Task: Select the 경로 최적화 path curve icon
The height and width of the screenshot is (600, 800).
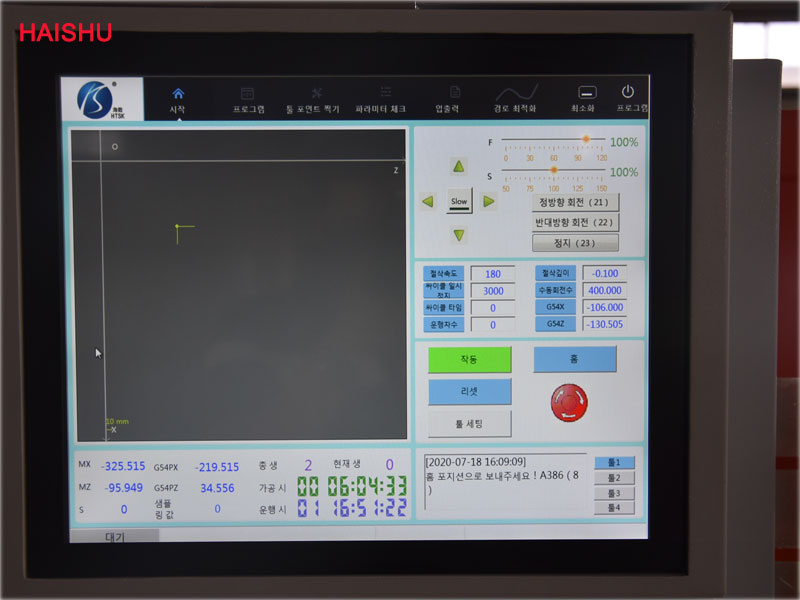Action: tap(516, 92)
